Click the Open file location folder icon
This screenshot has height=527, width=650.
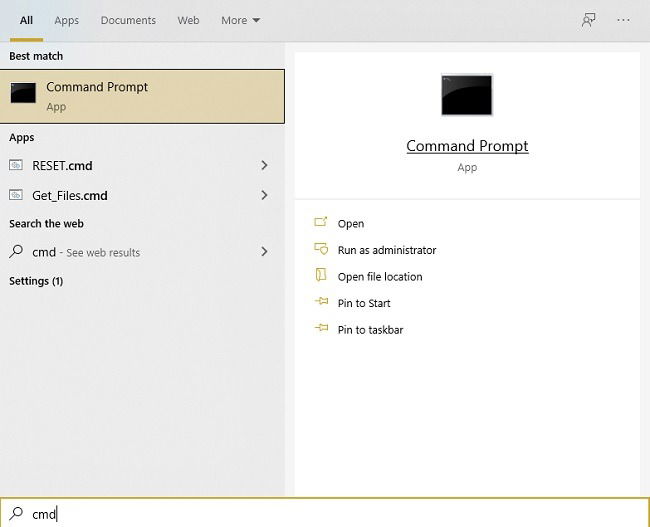(321, 274)
